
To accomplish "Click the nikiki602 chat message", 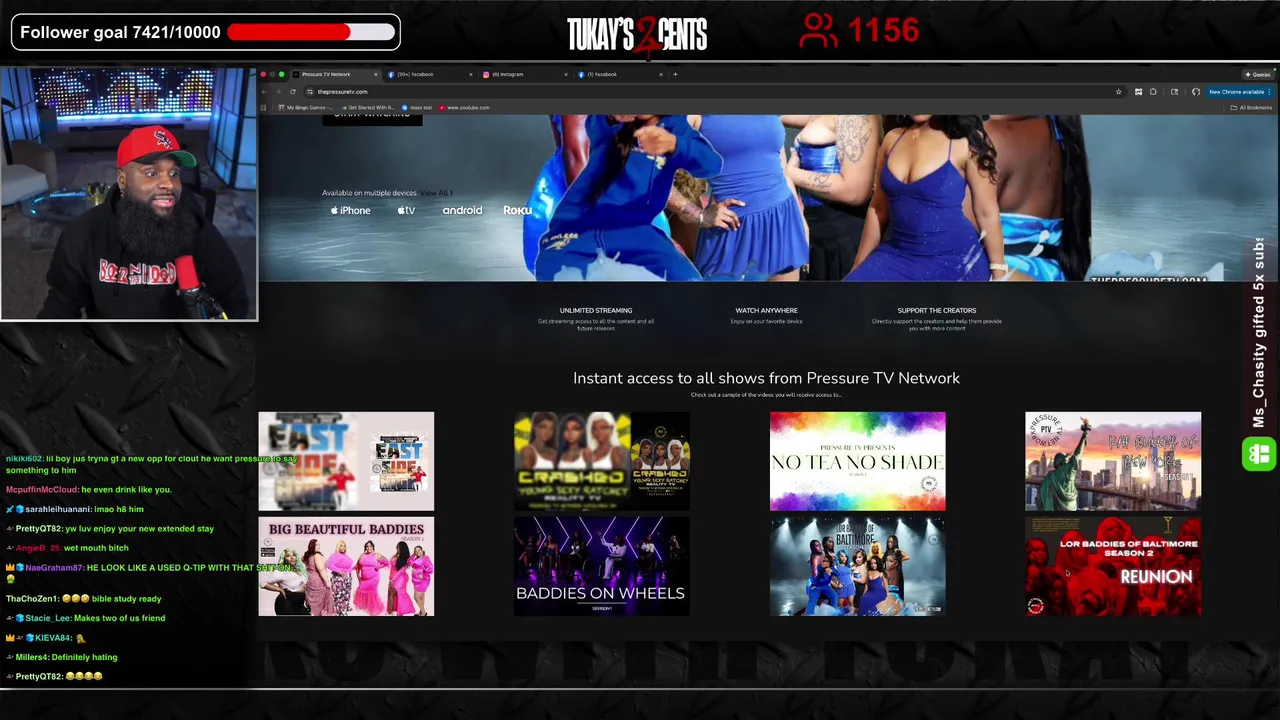I will [x=152, y=464].
